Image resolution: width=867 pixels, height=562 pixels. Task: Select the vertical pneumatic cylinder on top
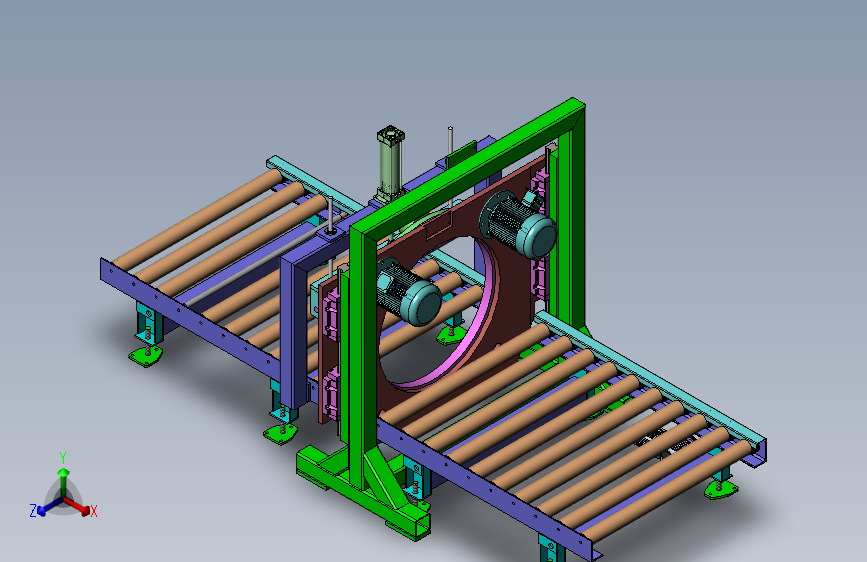coord(390,163)
